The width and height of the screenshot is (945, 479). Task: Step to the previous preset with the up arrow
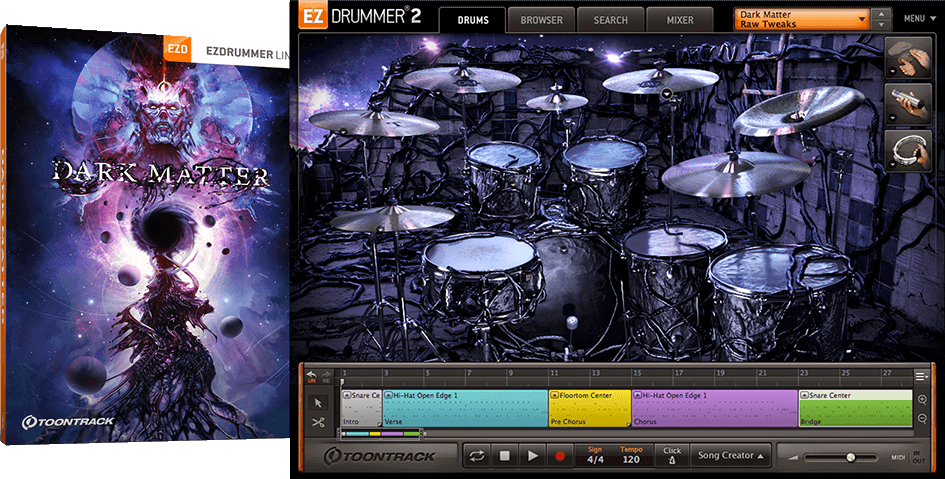[x=882, y=14]
